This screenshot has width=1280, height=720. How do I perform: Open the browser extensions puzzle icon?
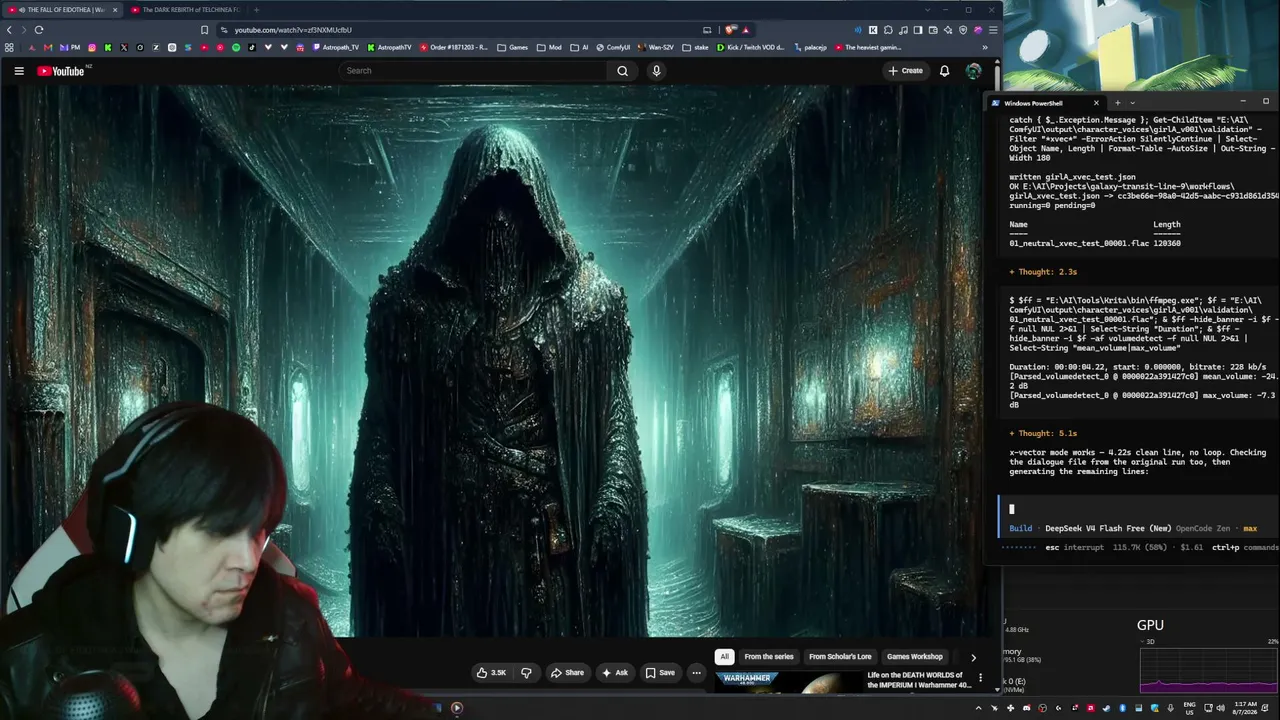tap(888, 30)
